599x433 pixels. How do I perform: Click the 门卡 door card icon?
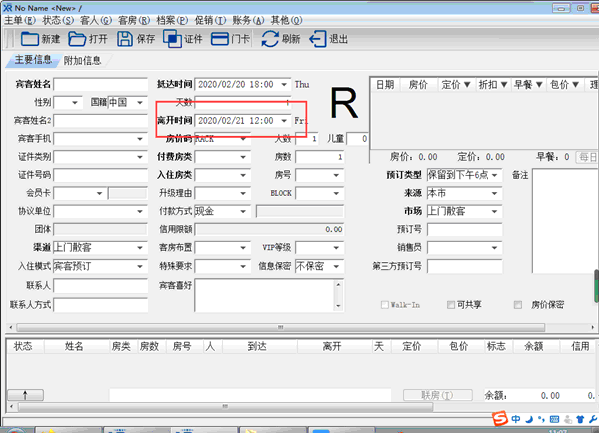click(x=220, y=39)
